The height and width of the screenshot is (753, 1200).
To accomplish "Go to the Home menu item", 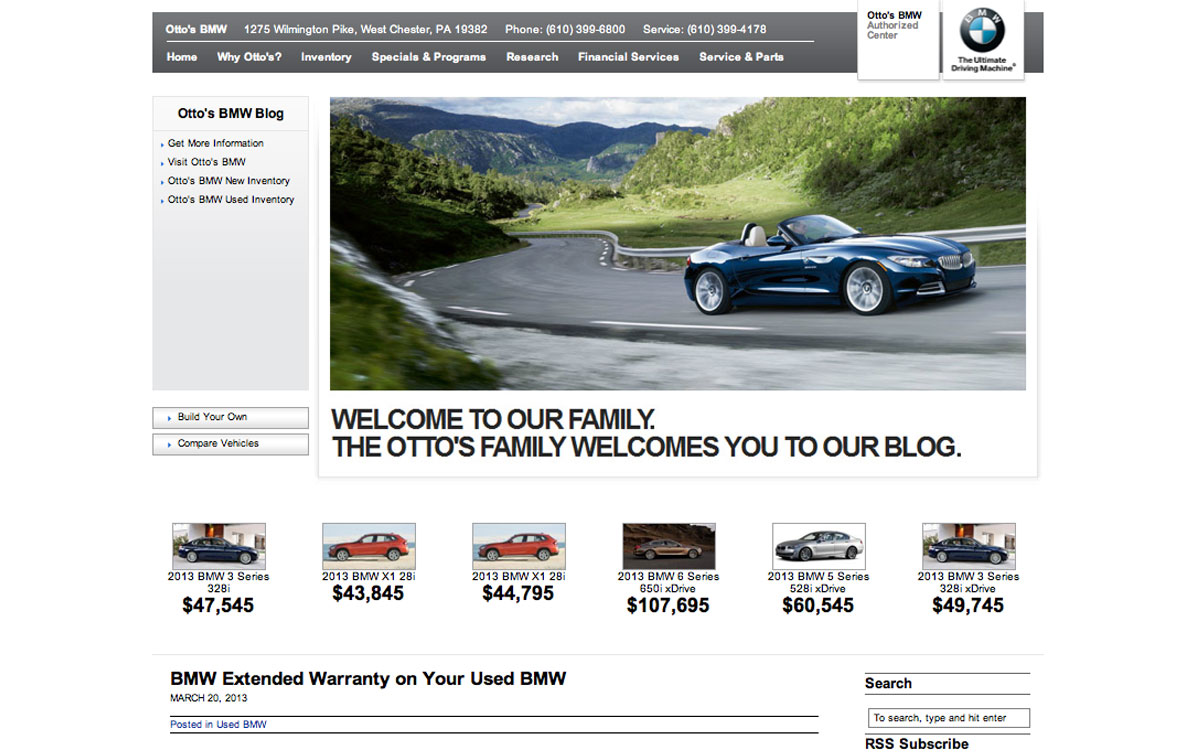I will click(x=182, y=57).
